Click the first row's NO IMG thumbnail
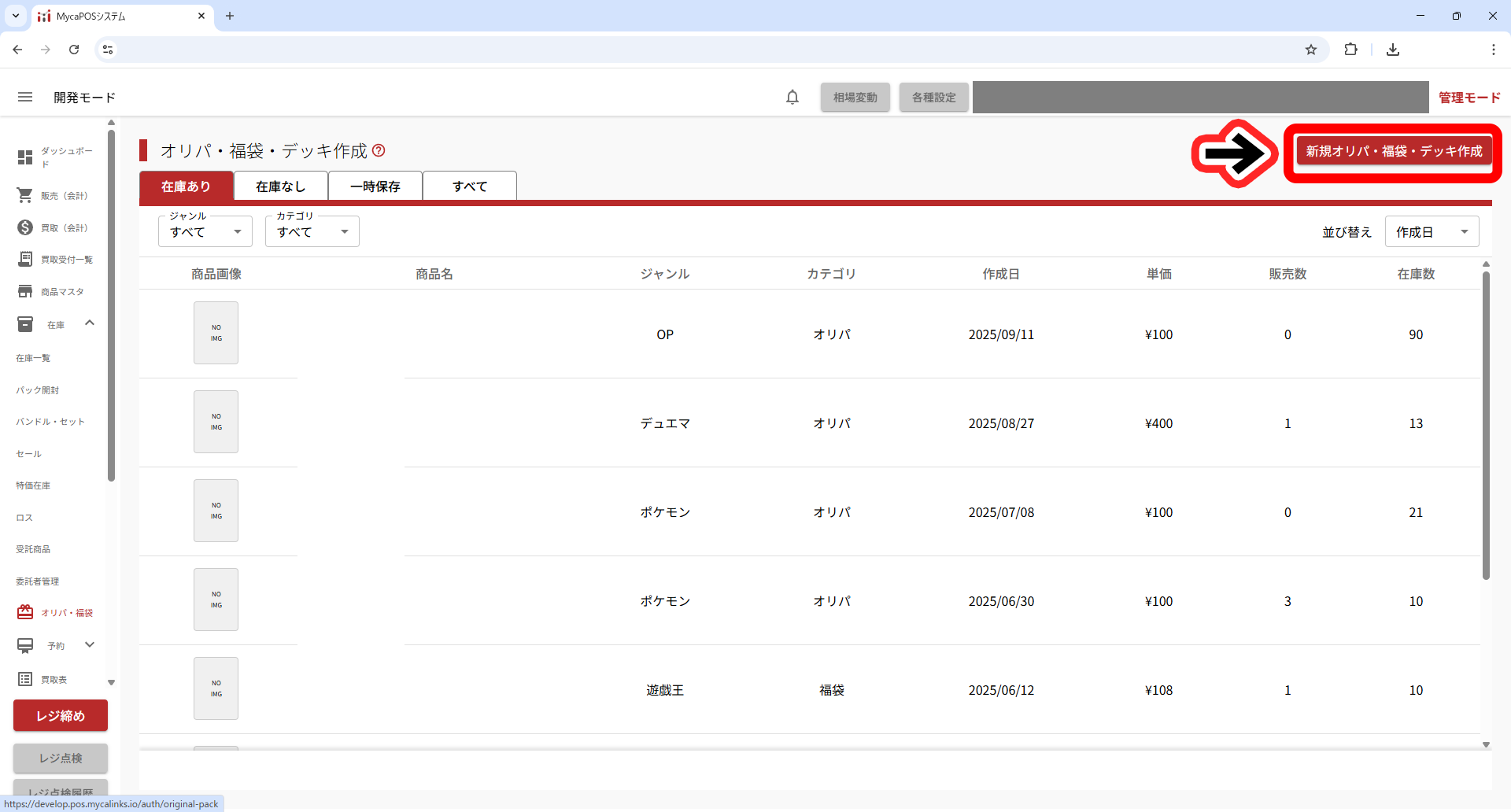 pyautogui.click(x=216, y=333)
